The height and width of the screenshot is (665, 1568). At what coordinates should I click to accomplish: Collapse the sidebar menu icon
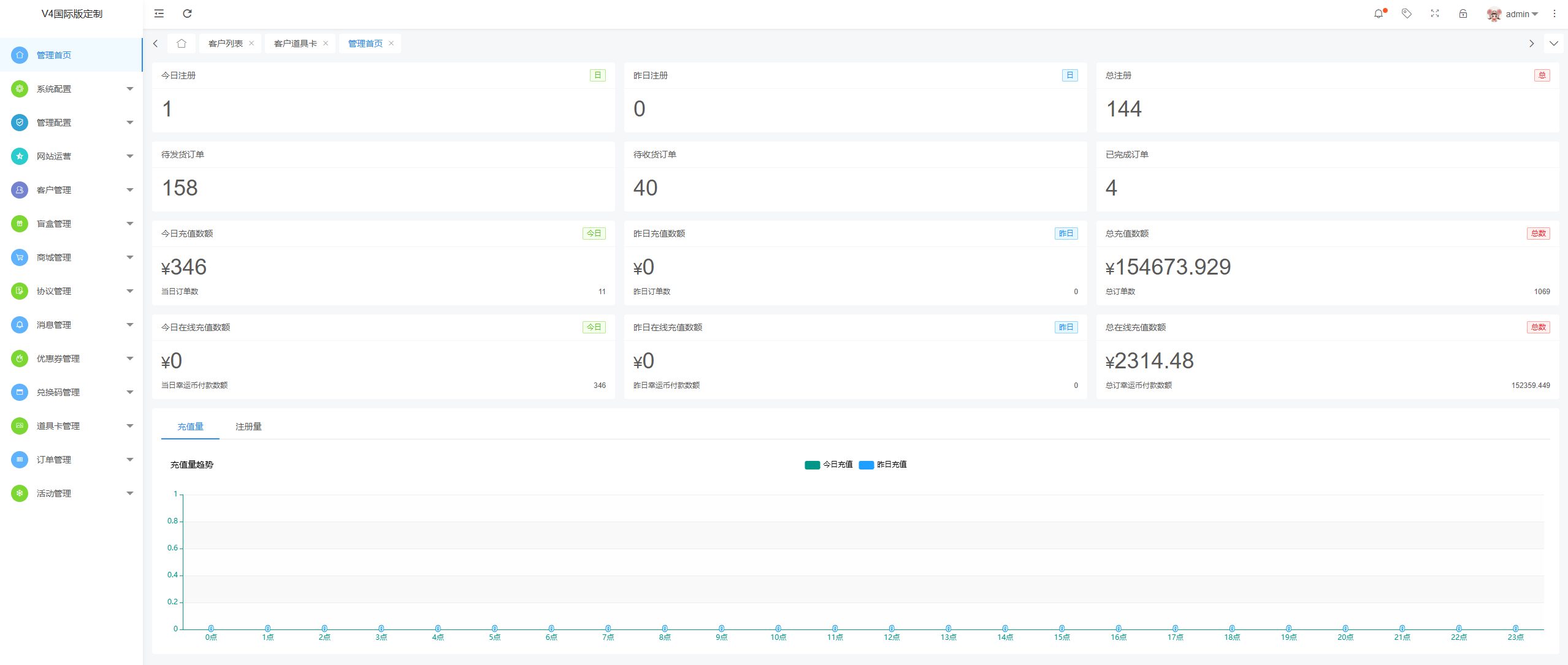pyautogui.click(x=159, y=13)
